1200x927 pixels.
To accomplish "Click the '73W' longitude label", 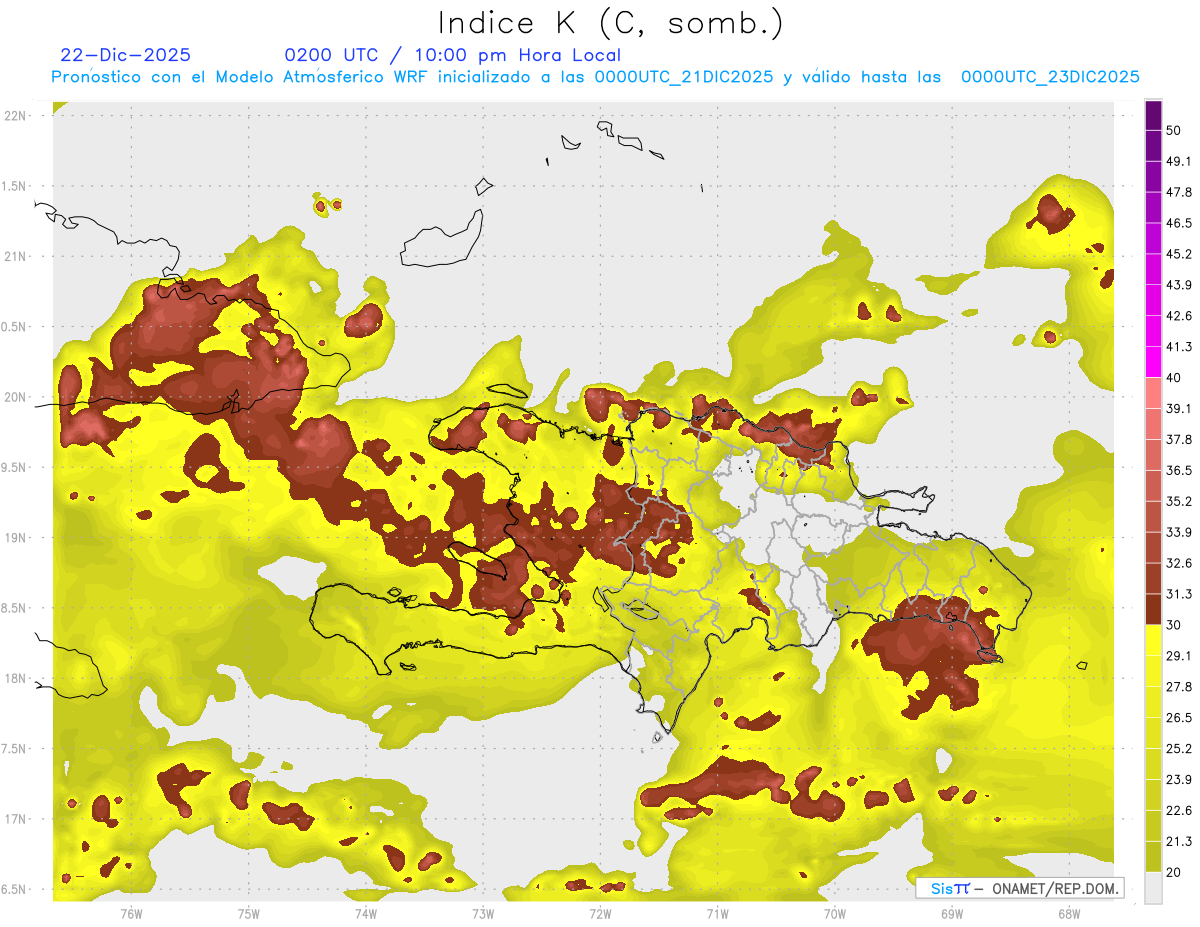I will 483,914.
